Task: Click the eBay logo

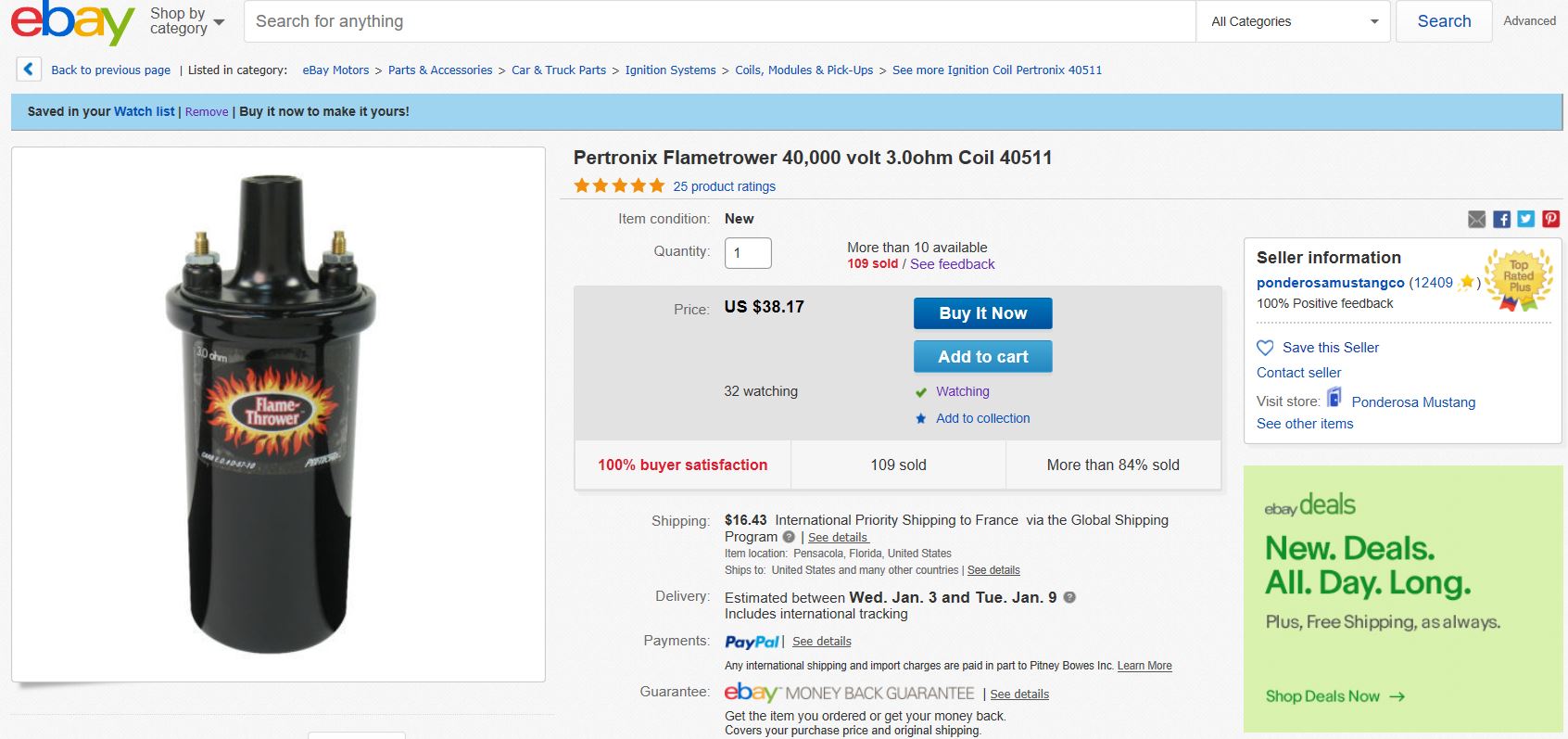Action: tap(72, 22)
